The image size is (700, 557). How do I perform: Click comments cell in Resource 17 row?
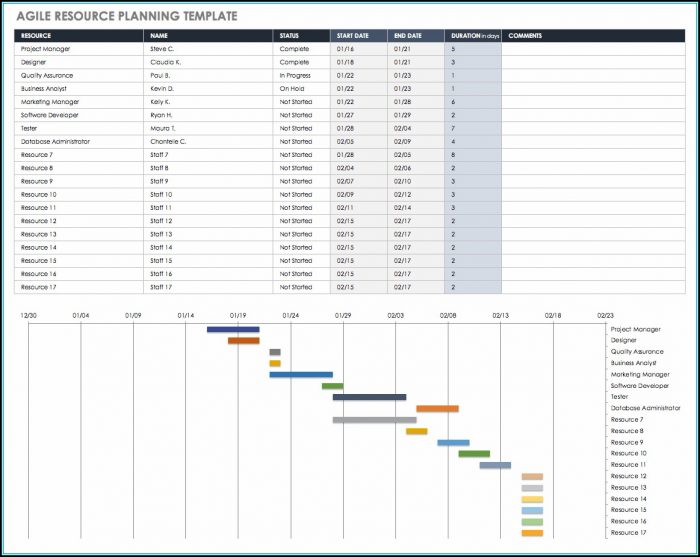click(593, 287)
